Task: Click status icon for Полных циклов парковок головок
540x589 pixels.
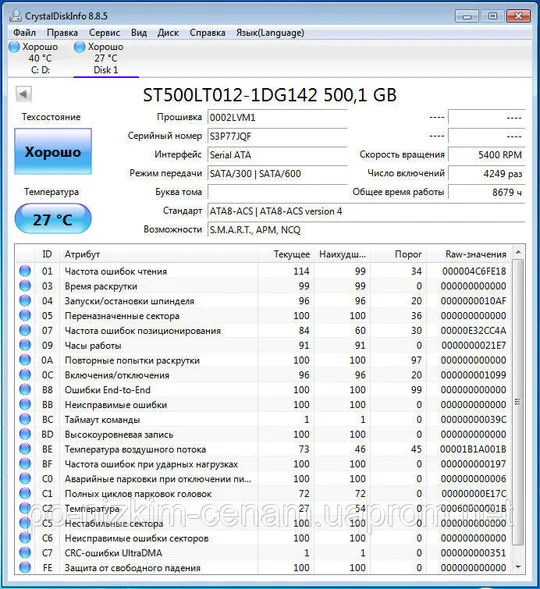Action: click(25, 494)
